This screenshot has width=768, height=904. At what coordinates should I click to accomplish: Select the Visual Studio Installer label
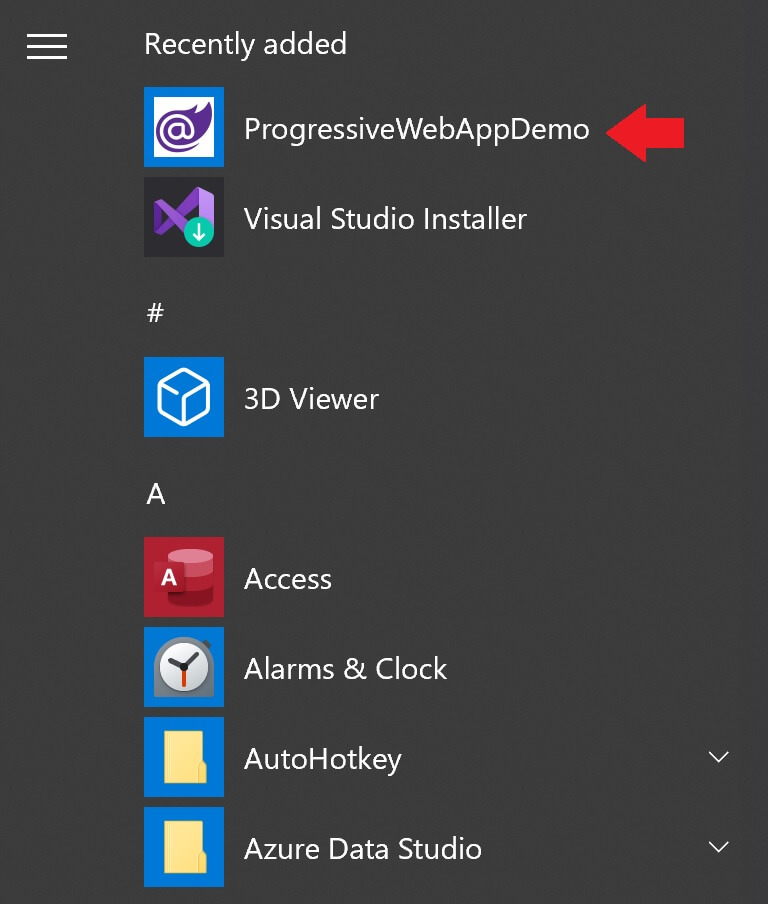click(385, 219)
